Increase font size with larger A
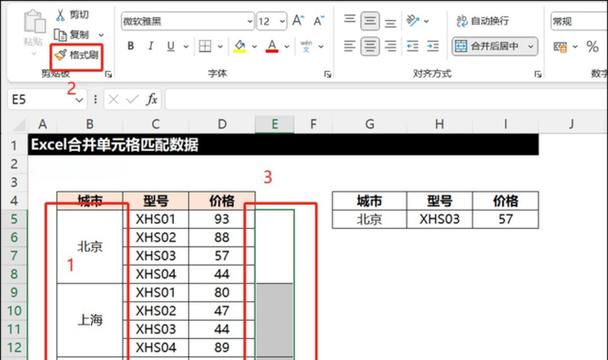 point(298,21)
